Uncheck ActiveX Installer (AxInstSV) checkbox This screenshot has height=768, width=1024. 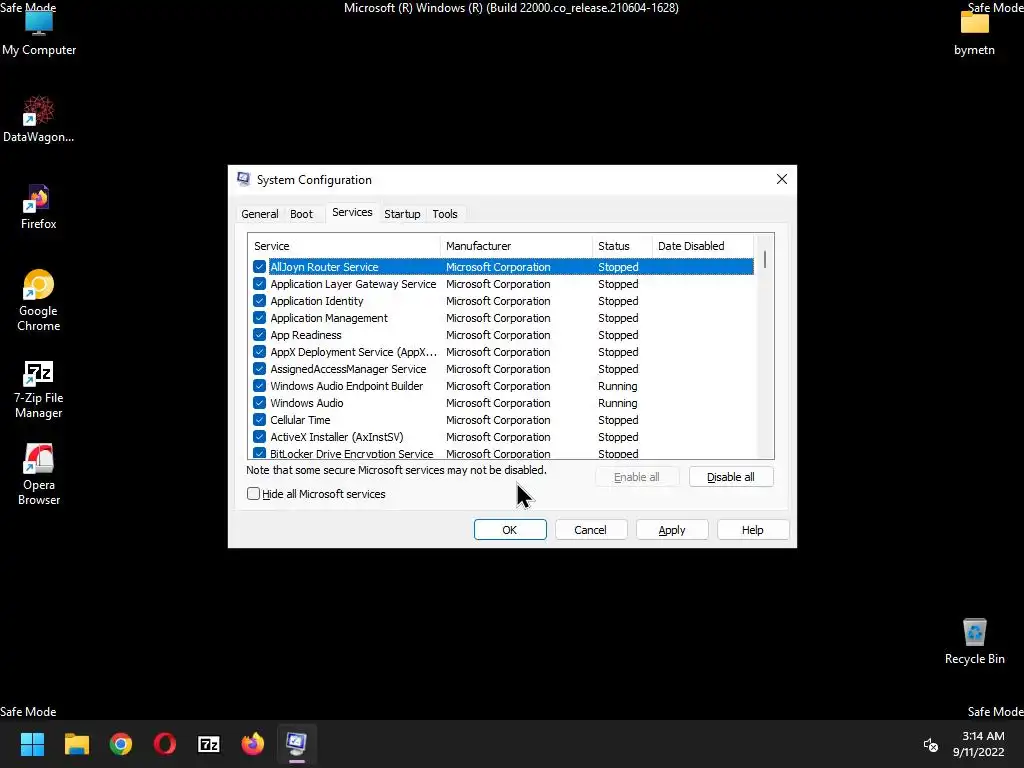tap(259, 436)
